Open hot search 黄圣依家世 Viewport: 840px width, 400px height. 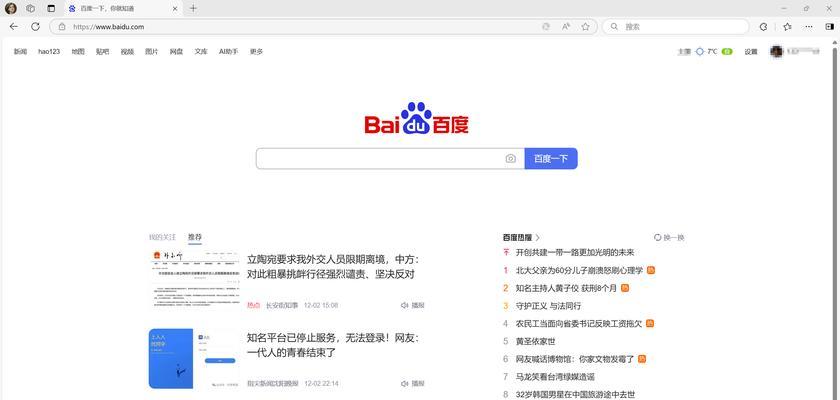pos(535,341)
